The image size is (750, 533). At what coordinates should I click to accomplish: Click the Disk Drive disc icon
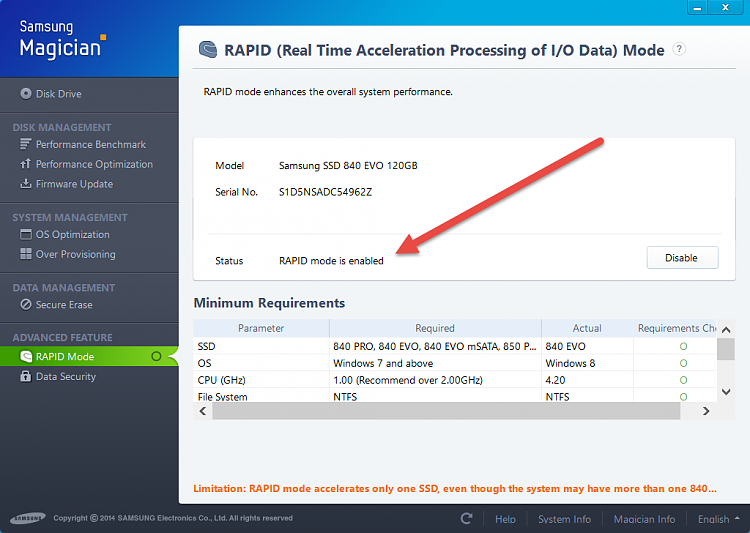(26, 93)
